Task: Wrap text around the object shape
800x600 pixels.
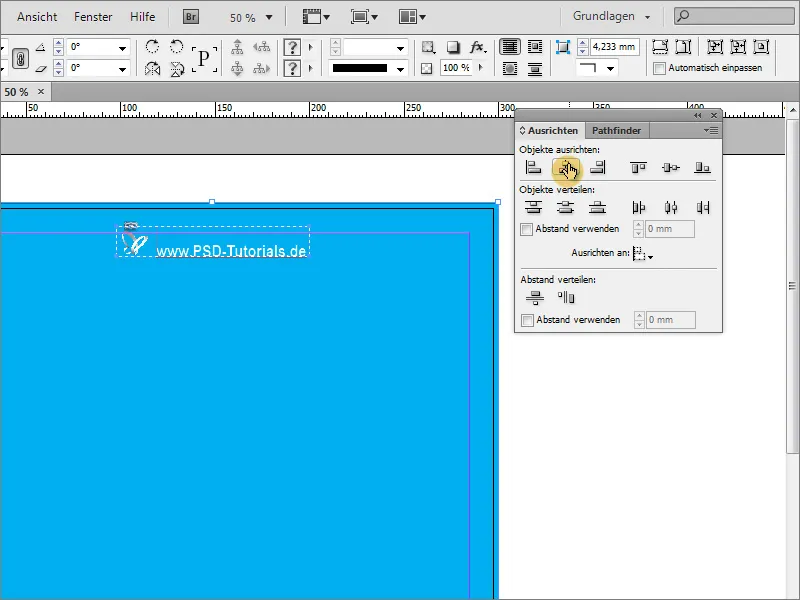Action: click(510, 68)
